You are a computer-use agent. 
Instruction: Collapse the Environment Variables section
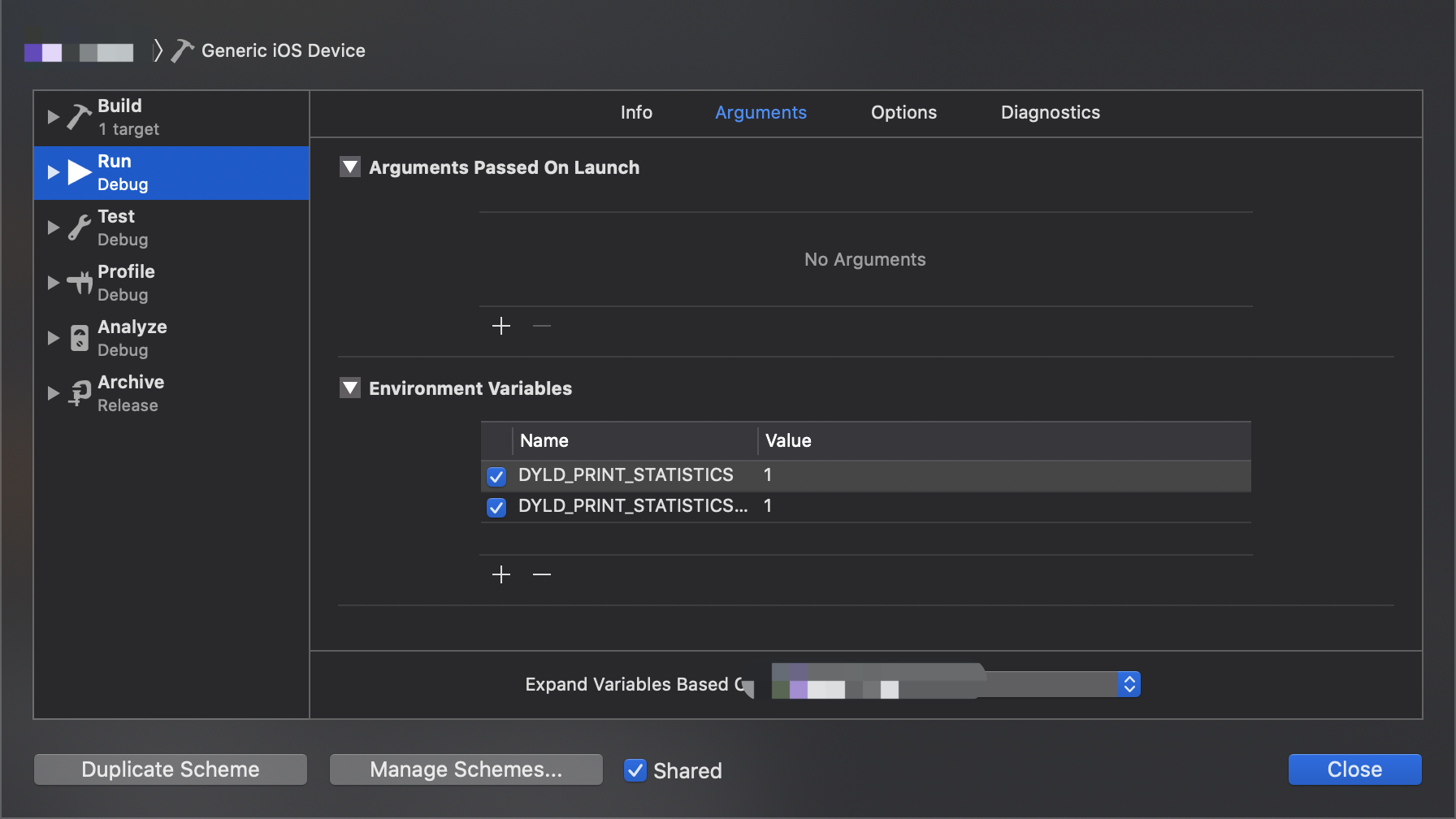[350, 388]
